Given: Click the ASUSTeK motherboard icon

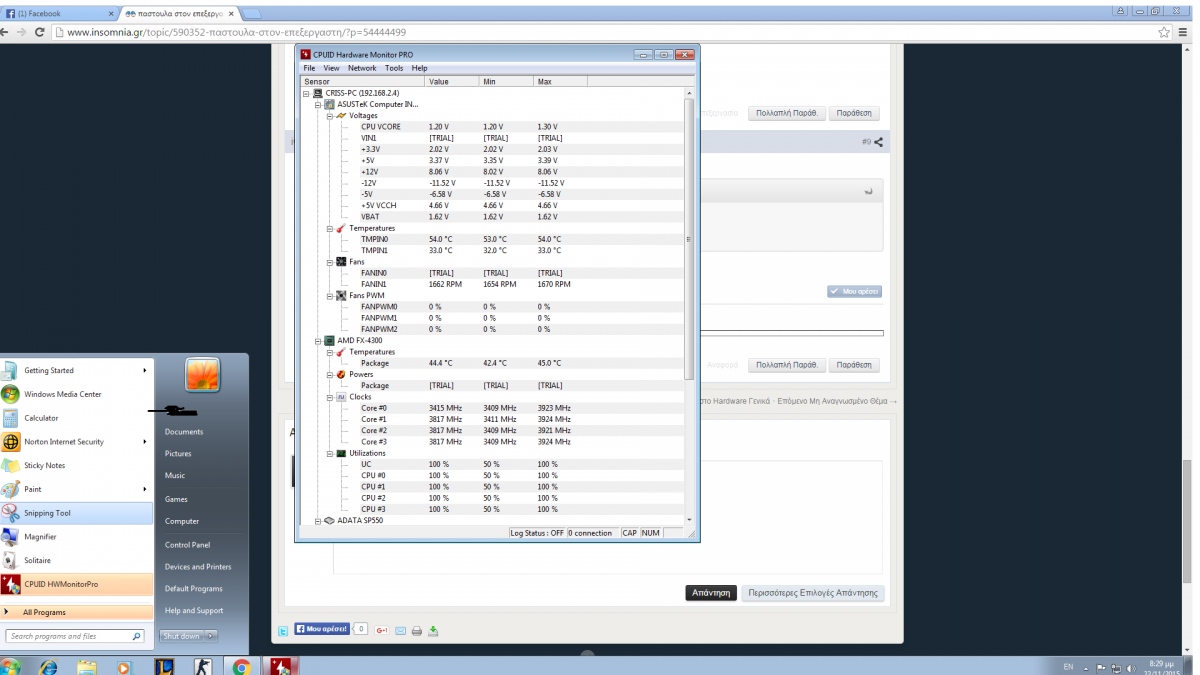Looking at the screenshot, I should click(x=330, y=104).
